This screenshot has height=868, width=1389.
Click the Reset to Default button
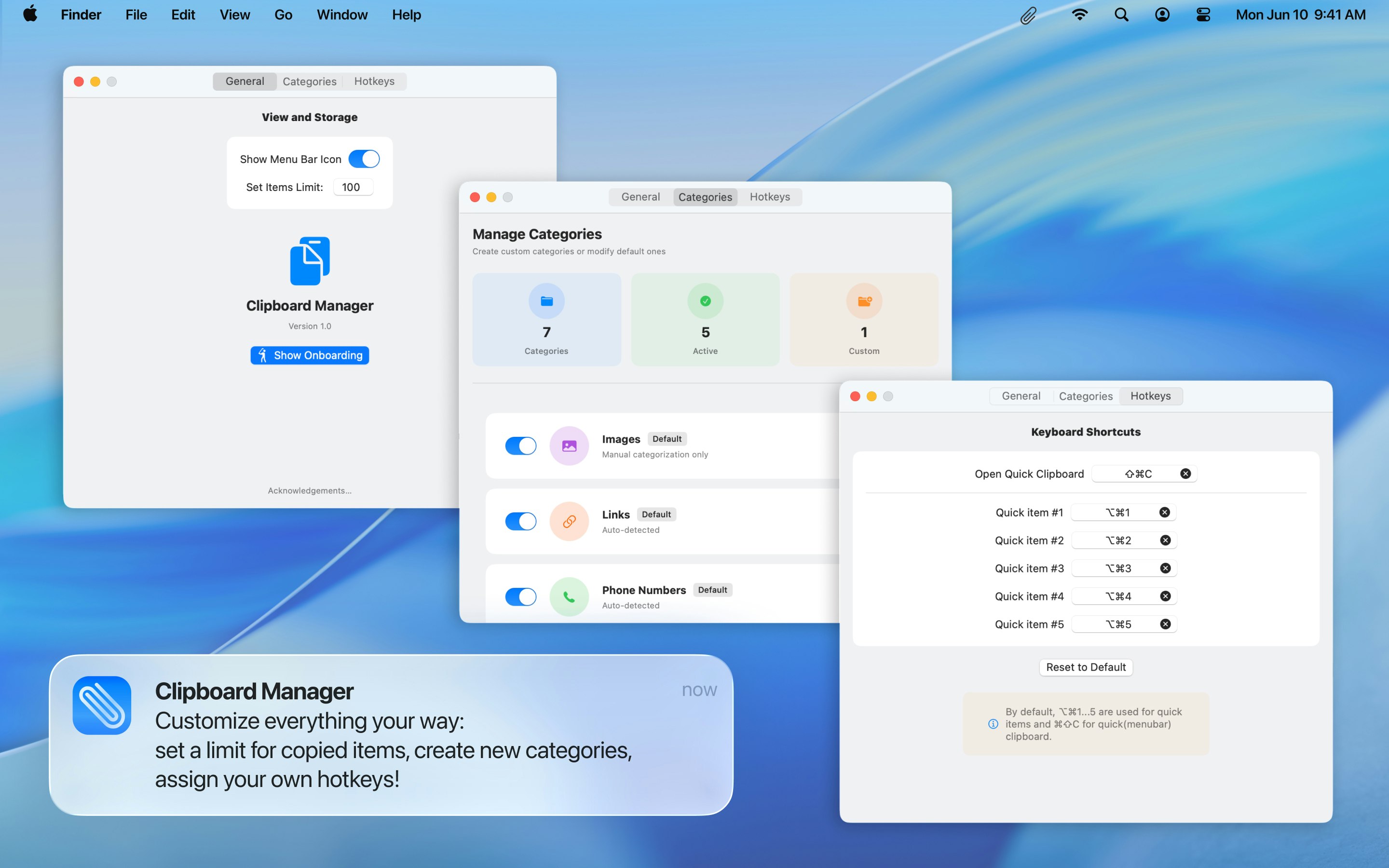1085,666
